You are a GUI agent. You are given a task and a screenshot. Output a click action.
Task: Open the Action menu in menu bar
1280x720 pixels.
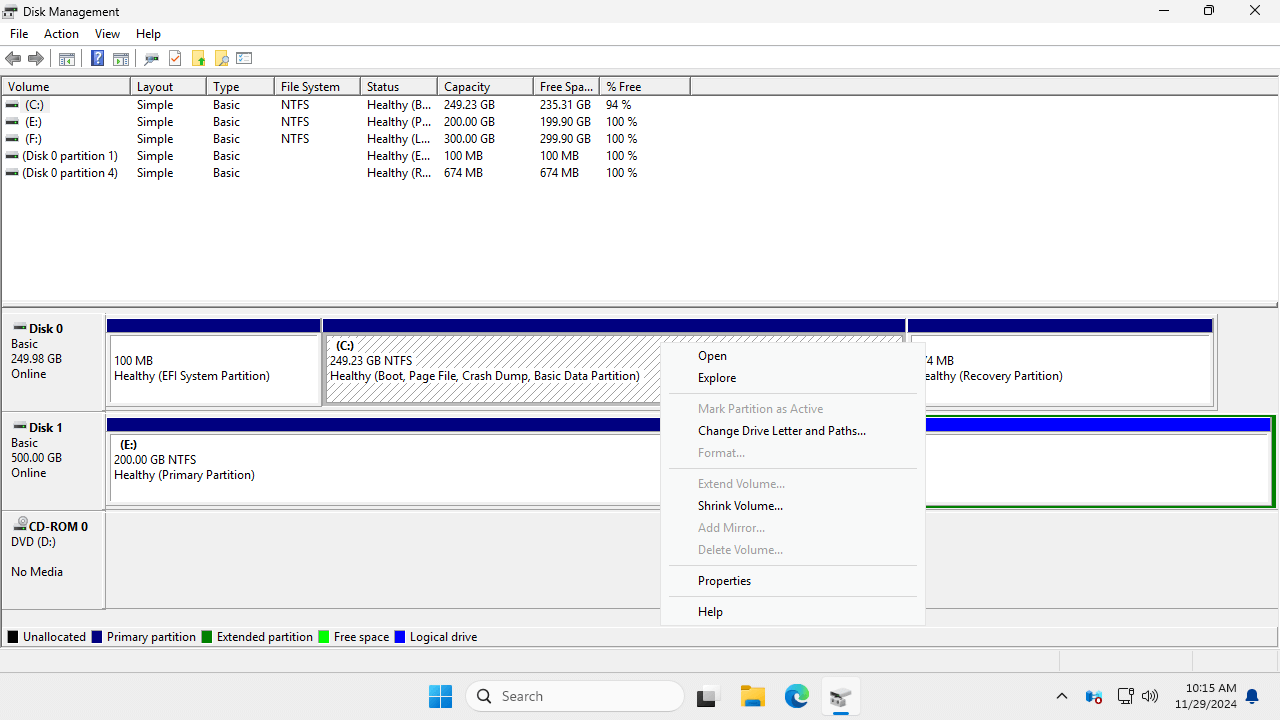coord(61,34)
